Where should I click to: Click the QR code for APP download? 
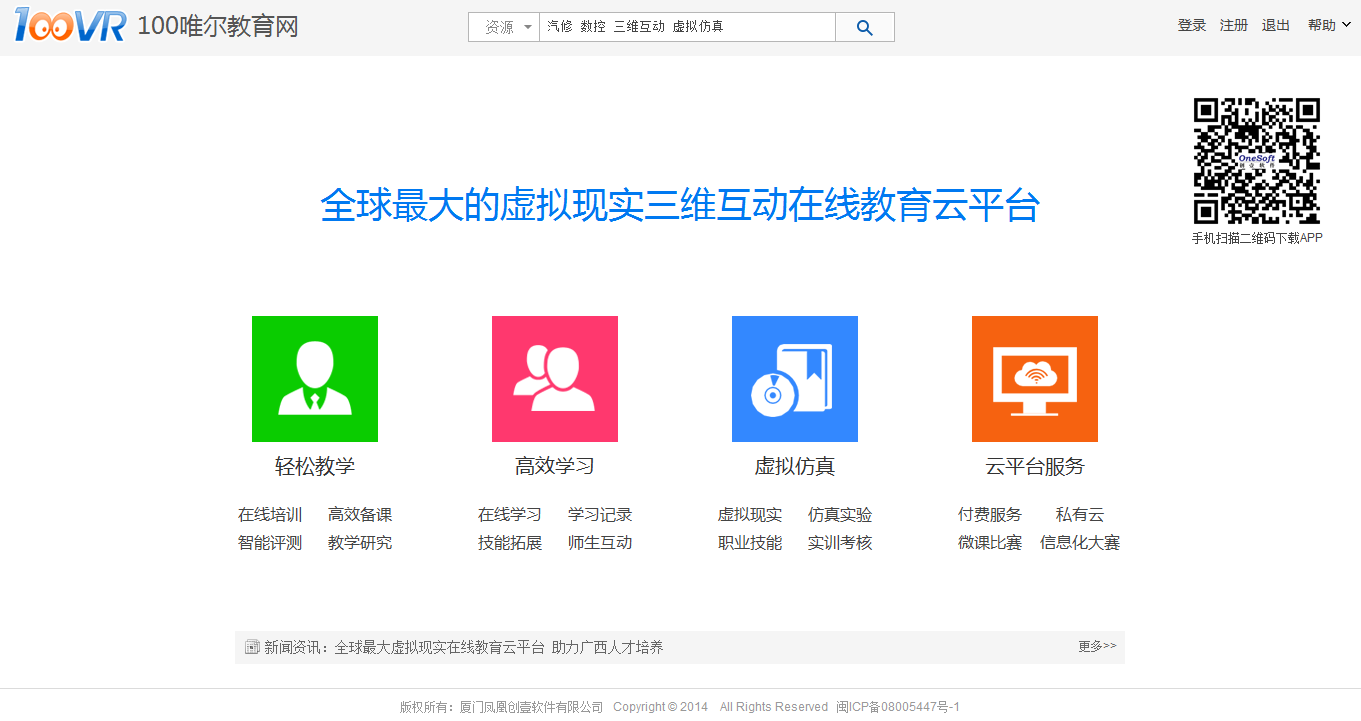pos(1257,161)
